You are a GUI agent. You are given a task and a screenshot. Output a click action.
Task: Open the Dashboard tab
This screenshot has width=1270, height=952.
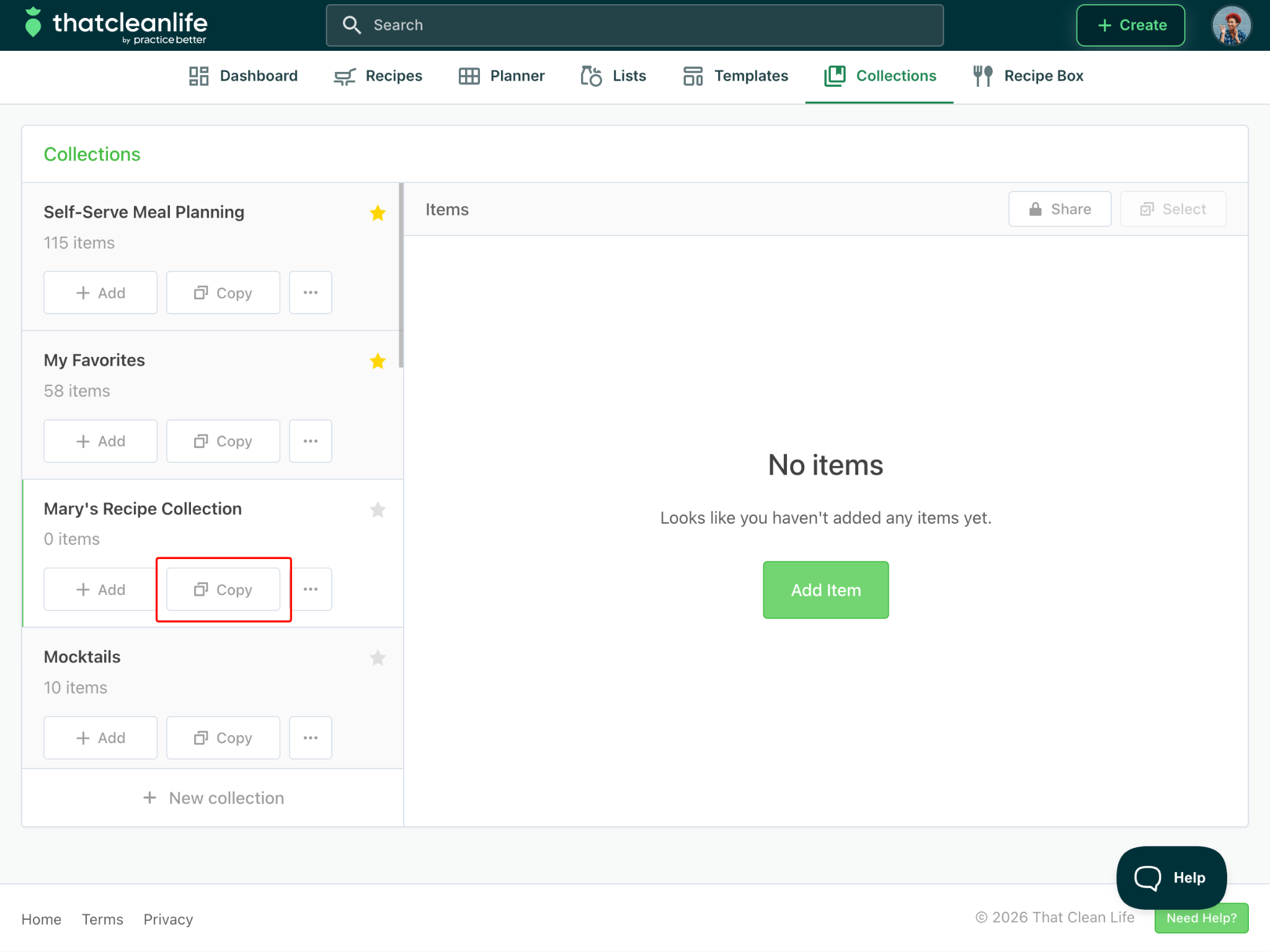[x=243, y=76]
